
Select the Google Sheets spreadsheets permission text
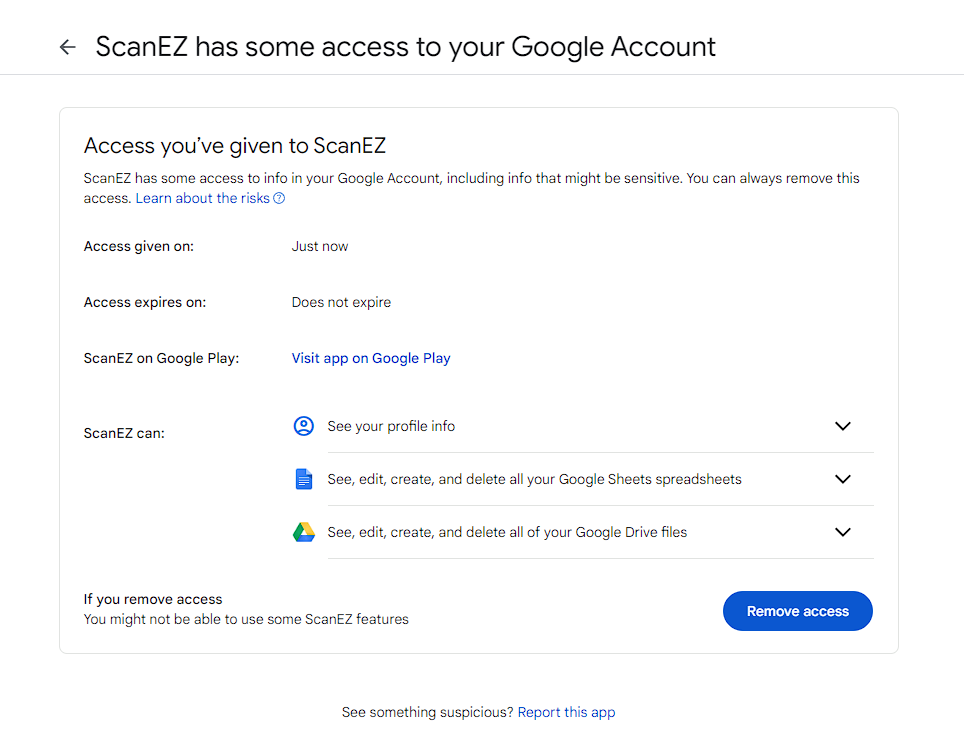(x=534, y=479)
